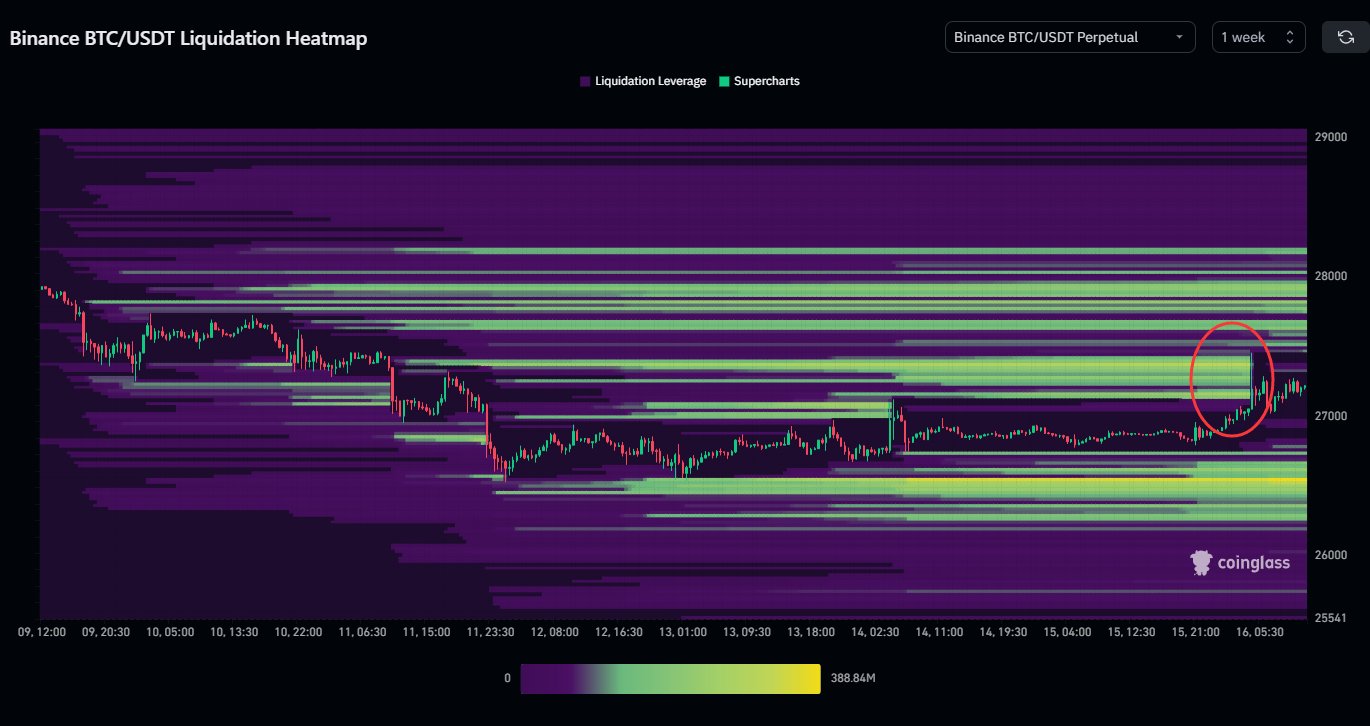Select the green Supercharts legend swatch

point(723,81)
